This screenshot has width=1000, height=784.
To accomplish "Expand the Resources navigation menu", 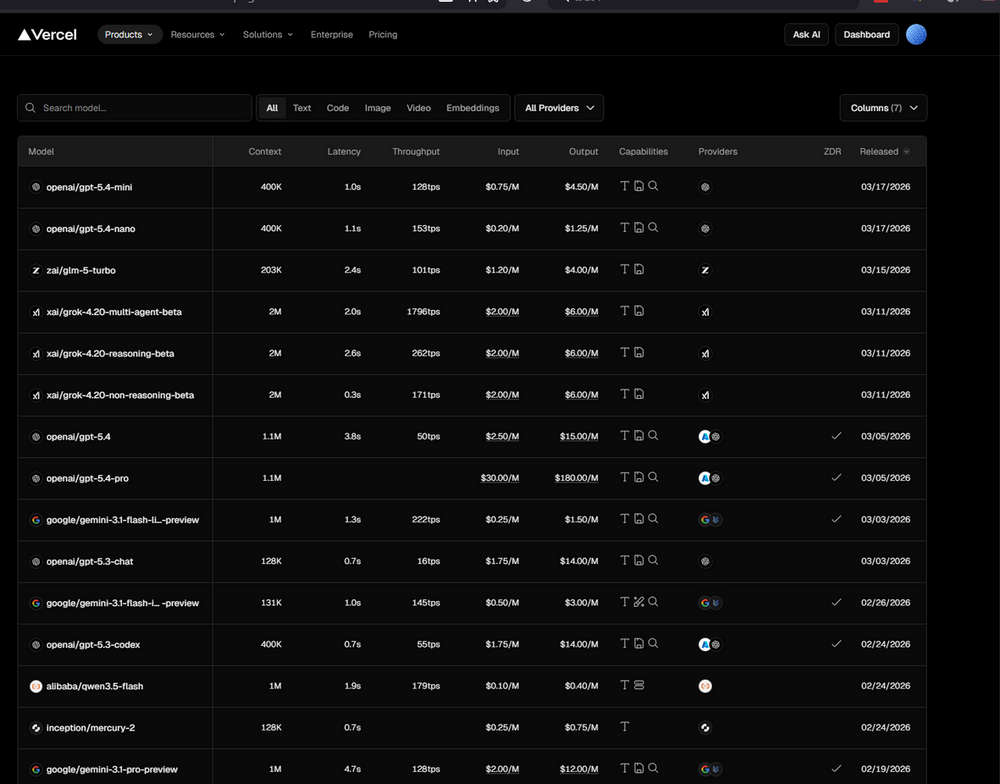I will 198,34.
